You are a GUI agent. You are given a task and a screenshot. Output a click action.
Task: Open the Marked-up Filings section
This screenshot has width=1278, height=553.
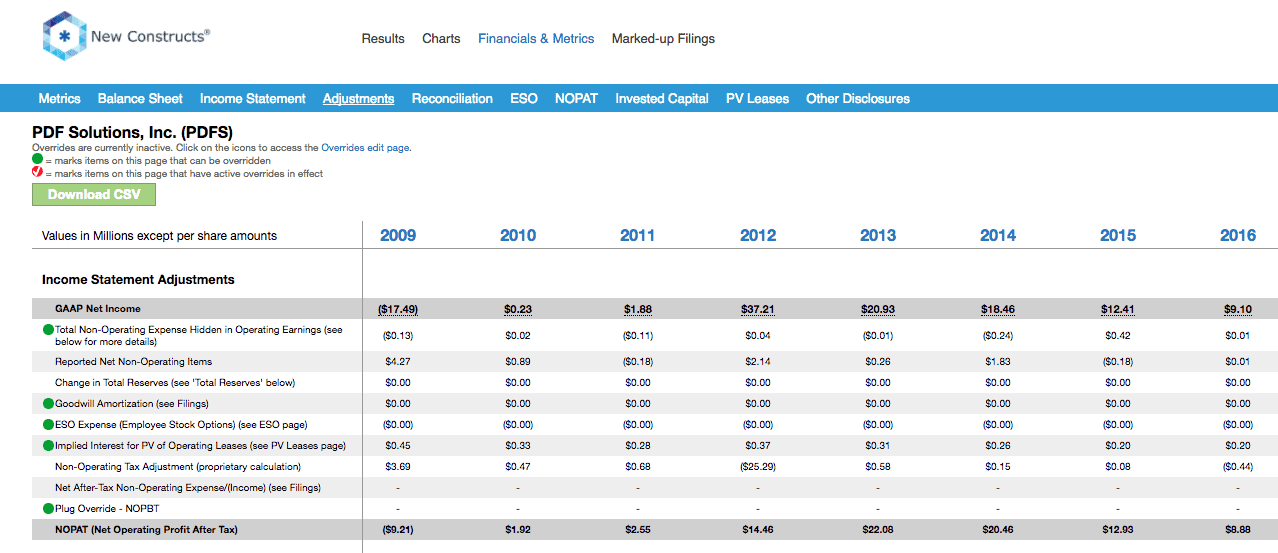click(663, 39)
